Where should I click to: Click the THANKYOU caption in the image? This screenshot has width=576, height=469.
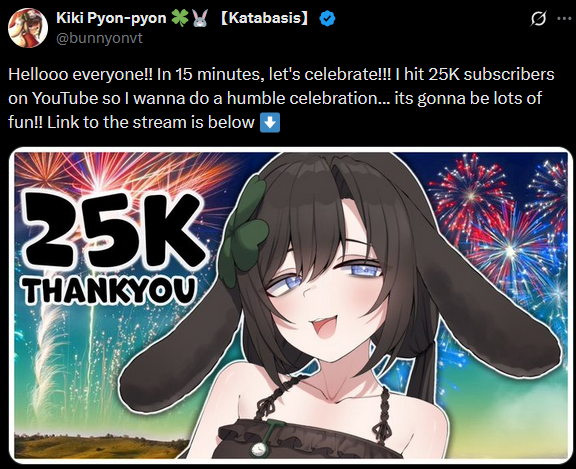click(x=109, y=291)
